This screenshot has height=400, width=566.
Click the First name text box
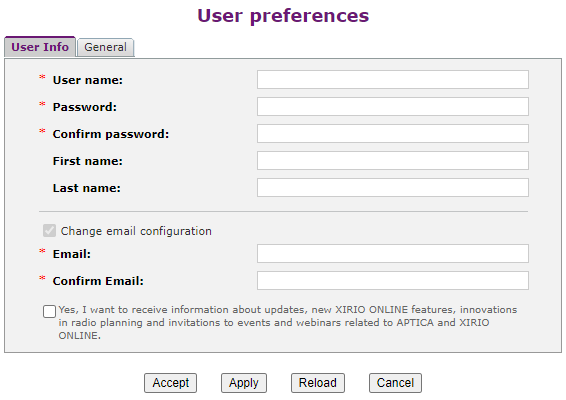click(x=393, y=161)
